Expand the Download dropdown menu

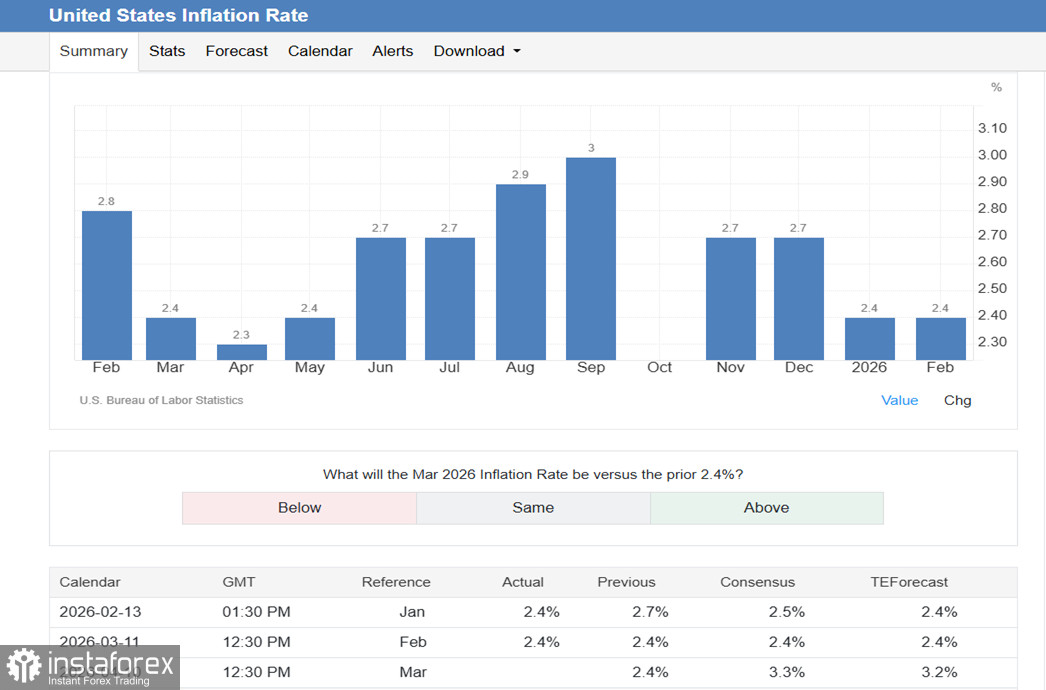pos(477,51)
